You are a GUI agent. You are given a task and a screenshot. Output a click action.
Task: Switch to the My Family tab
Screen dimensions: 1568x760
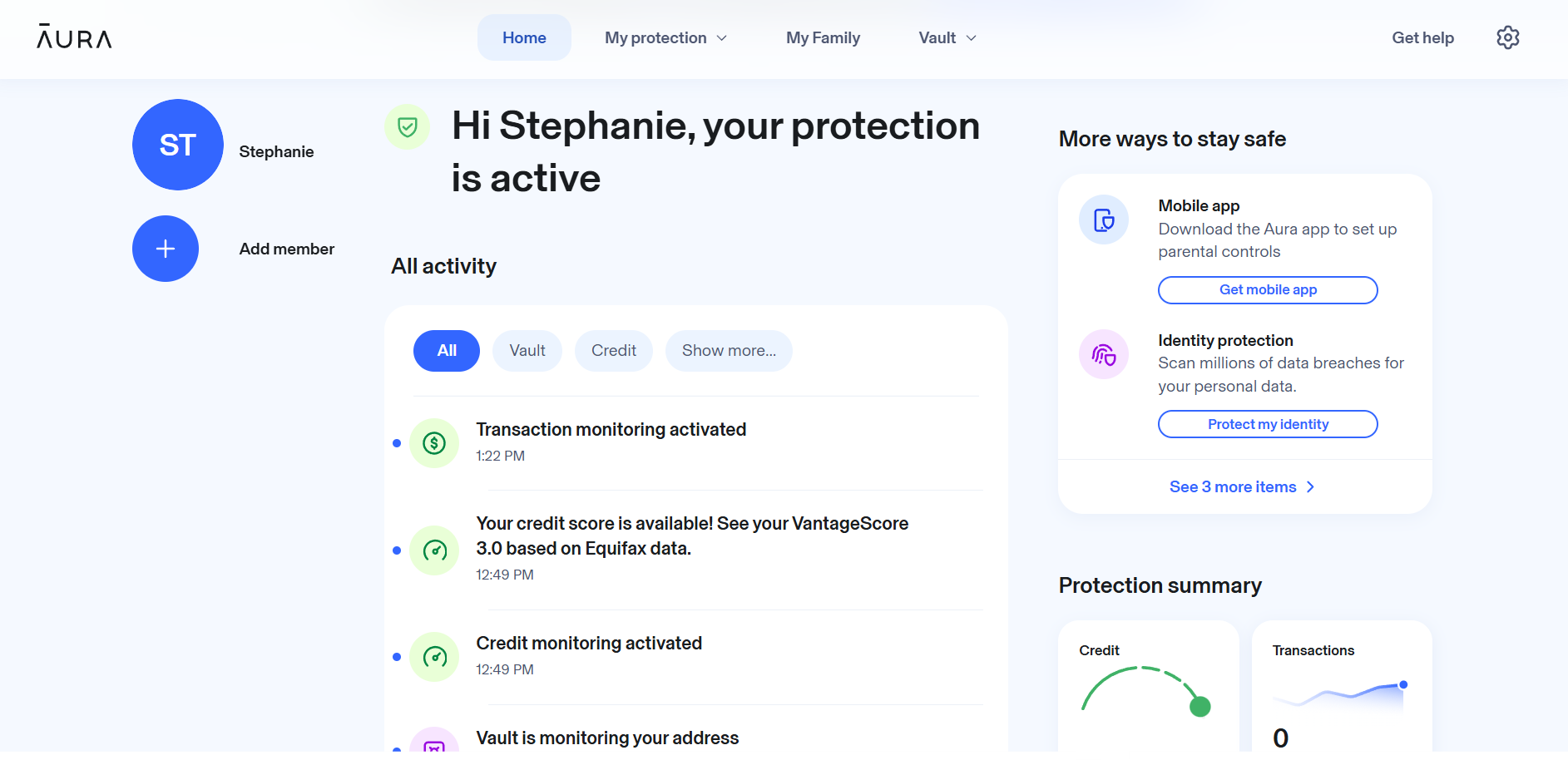click(x=823, y=37)
